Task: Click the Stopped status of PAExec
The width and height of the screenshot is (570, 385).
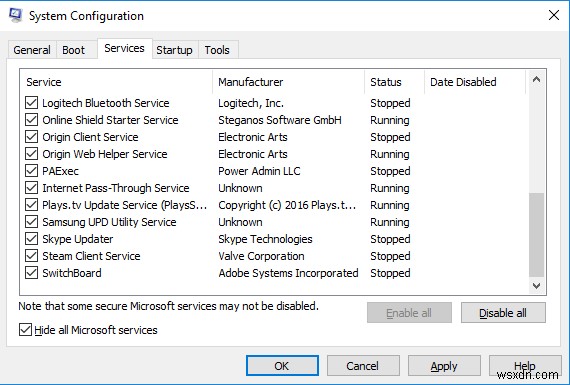Action: 390,171
